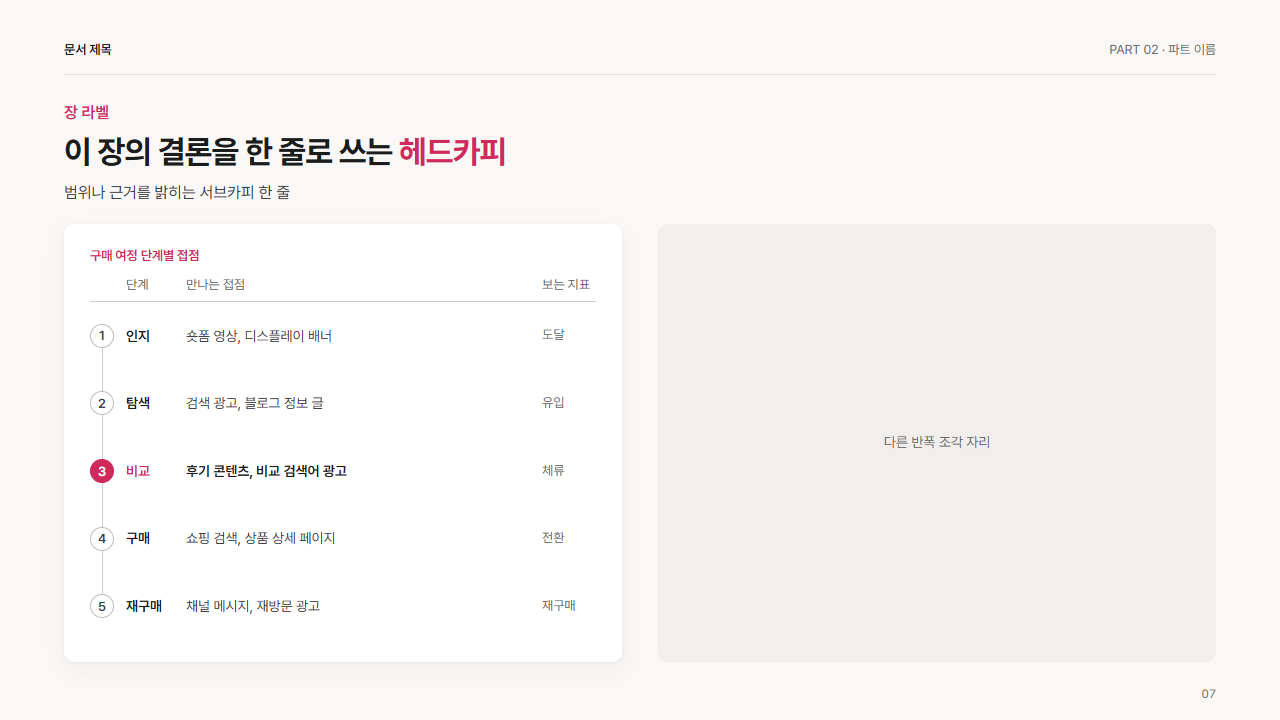This screenshot has width=1280, height=720.
Task: Click the subcopy '범위나 근거를 밝히는 서브카피 한 줄'
Action: (177, 192)
